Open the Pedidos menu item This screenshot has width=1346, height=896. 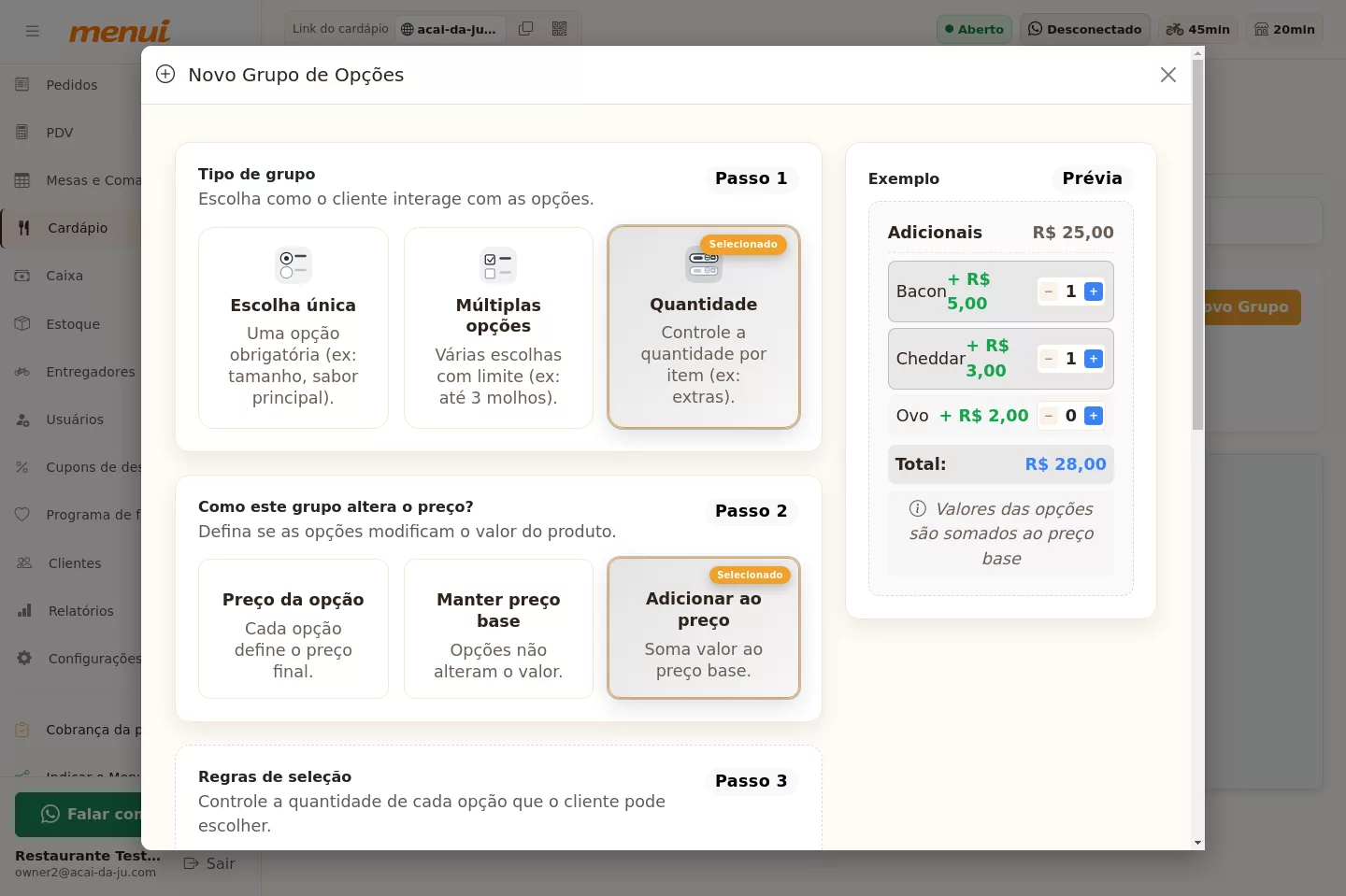pos(71,85)
